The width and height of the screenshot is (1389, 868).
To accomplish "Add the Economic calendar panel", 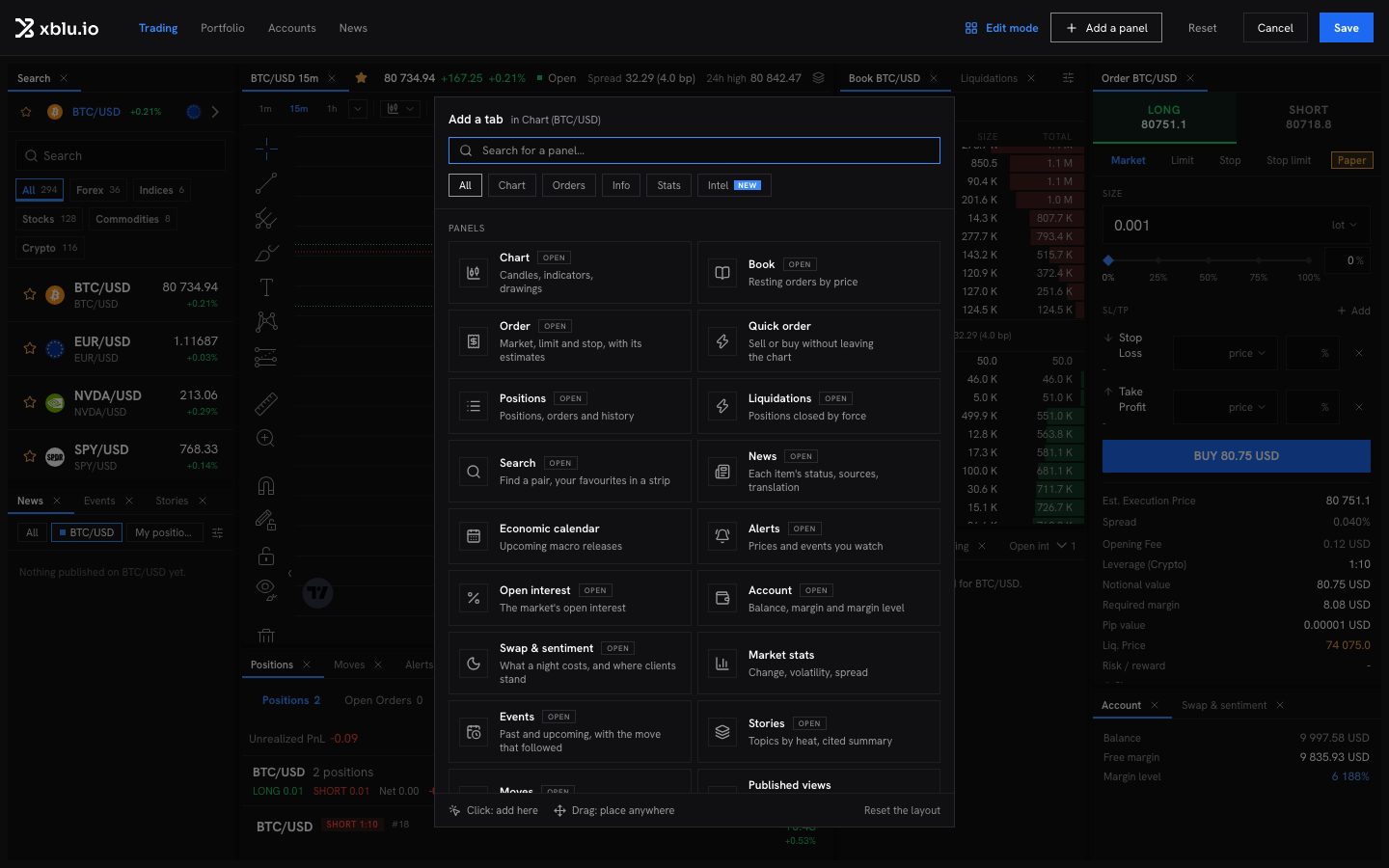I will 570,536.
